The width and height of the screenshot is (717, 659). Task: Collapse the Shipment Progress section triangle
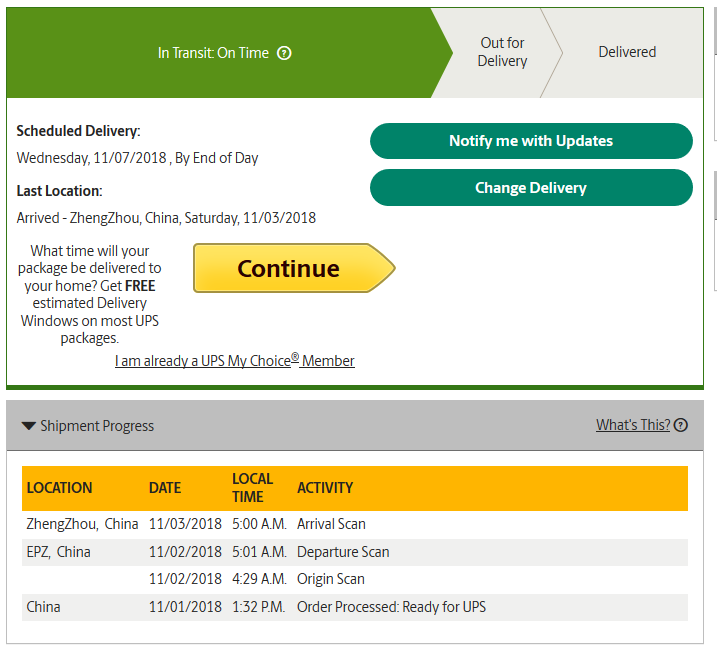(29, 426)
